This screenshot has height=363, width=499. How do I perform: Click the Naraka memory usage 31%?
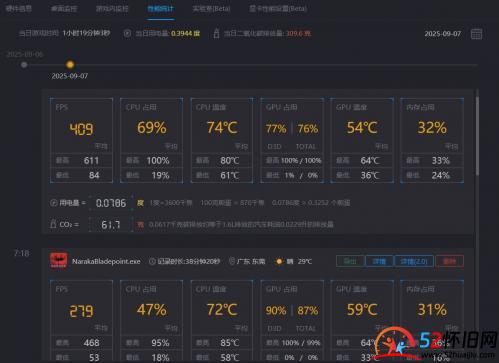coord(432,310)
